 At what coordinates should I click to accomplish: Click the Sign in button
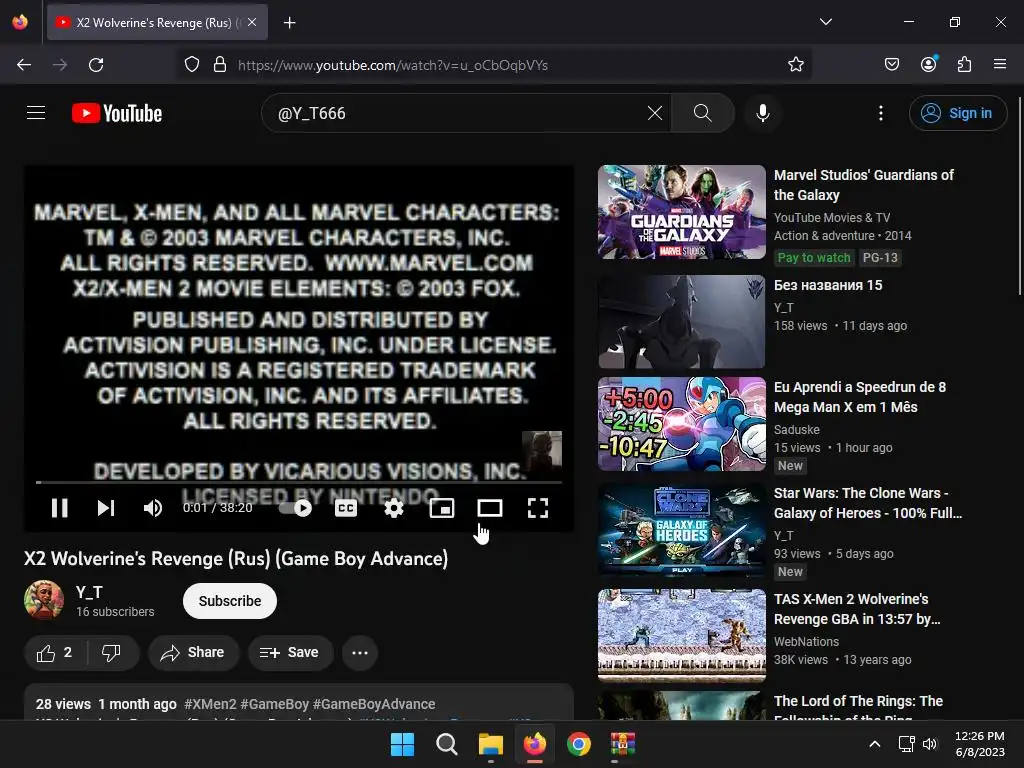(x=957, y=113)
